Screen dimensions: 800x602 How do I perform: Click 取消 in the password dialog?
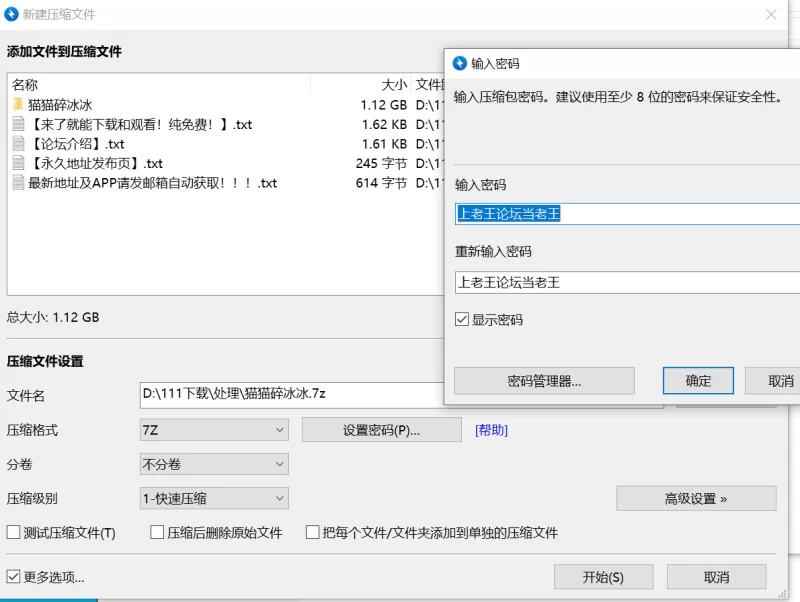click(772, 381)
